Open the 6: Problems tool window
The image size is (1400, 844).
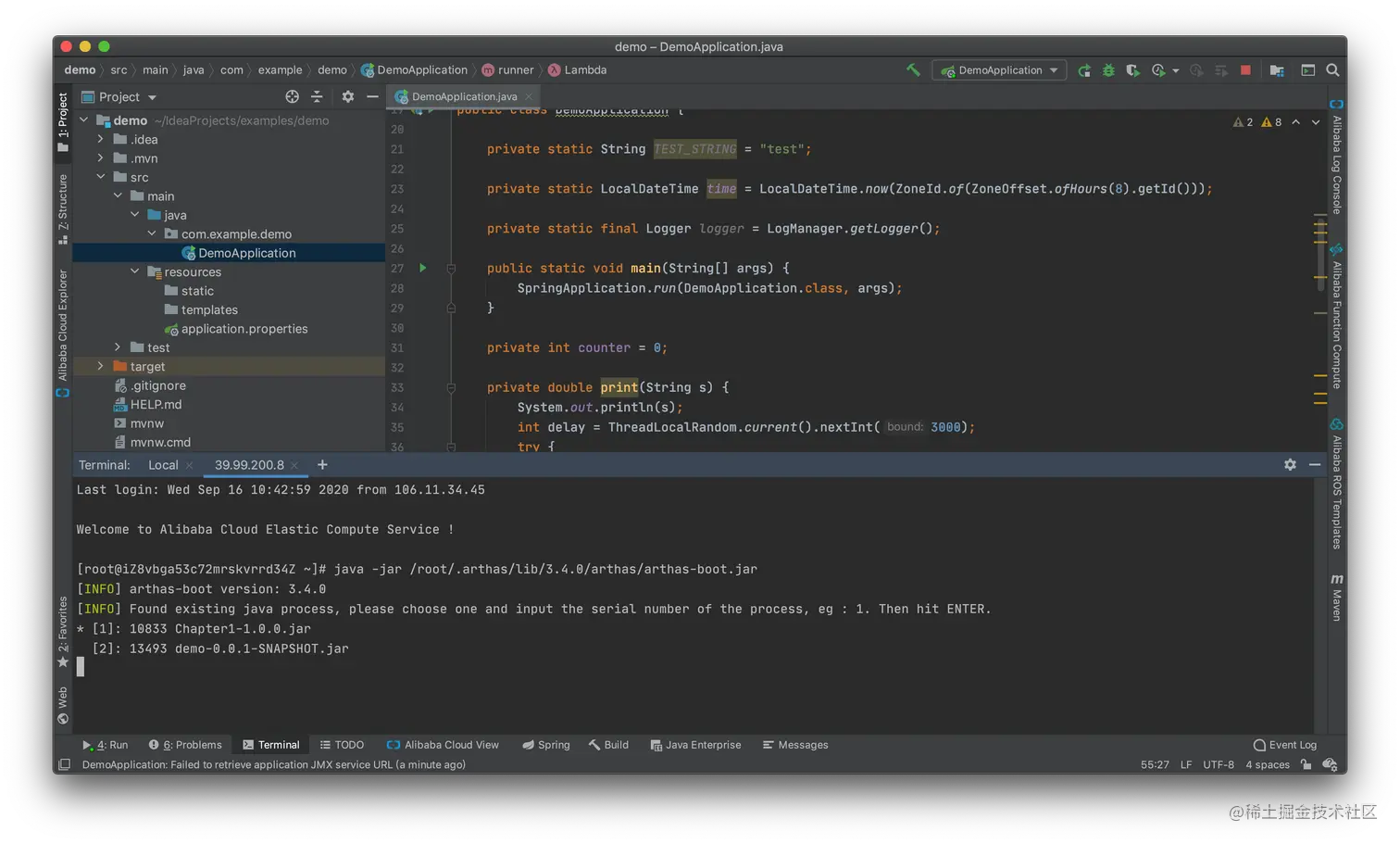pos(185,745)
